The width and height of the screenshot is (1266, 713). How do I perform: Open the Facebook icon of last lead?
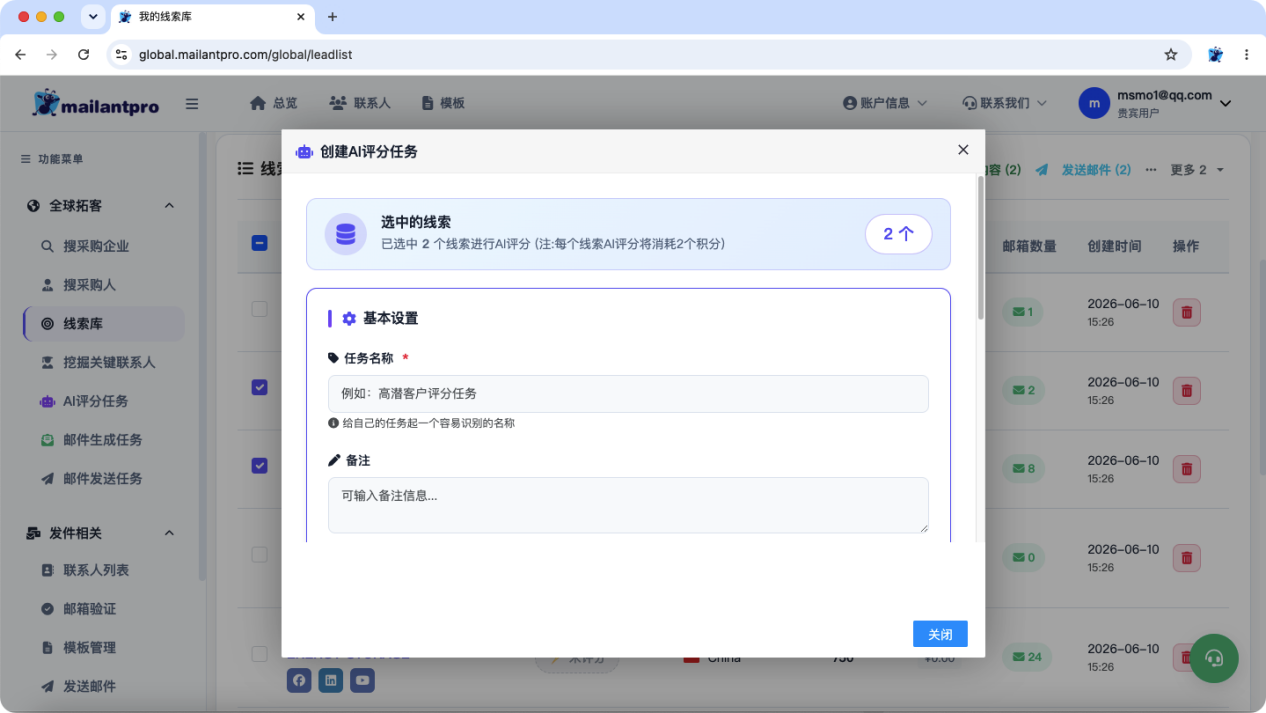[299, 681]
